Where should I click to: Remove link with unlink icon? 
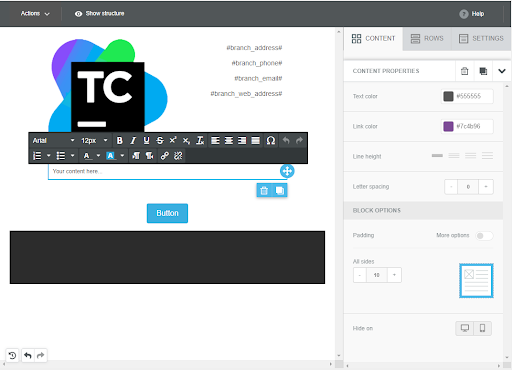click(178, 156)
